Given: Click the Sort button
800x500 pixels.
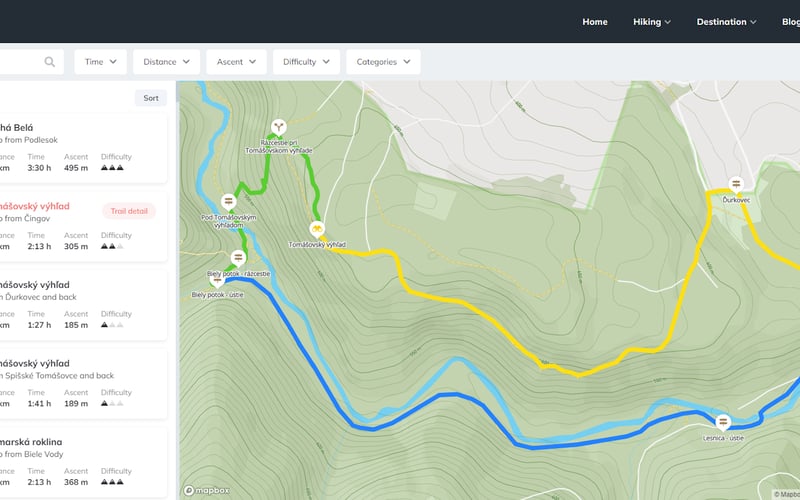Looking at the screenshot, I should coord(151,98).
